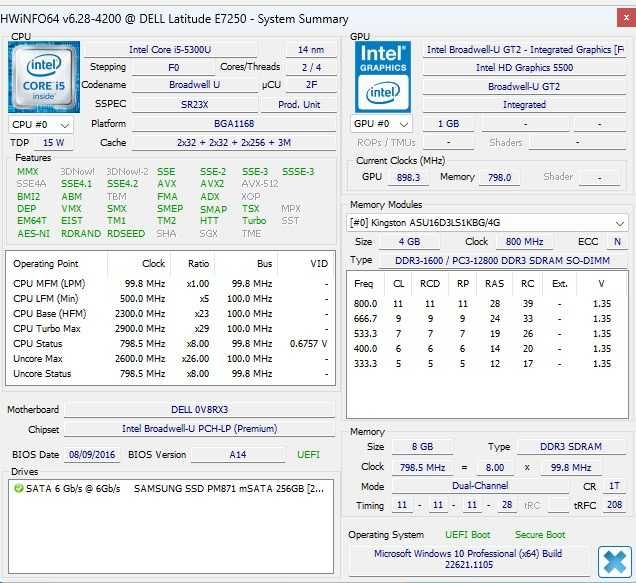Click the ECC N value
636x583 pixels.
(x=617, y=242)
